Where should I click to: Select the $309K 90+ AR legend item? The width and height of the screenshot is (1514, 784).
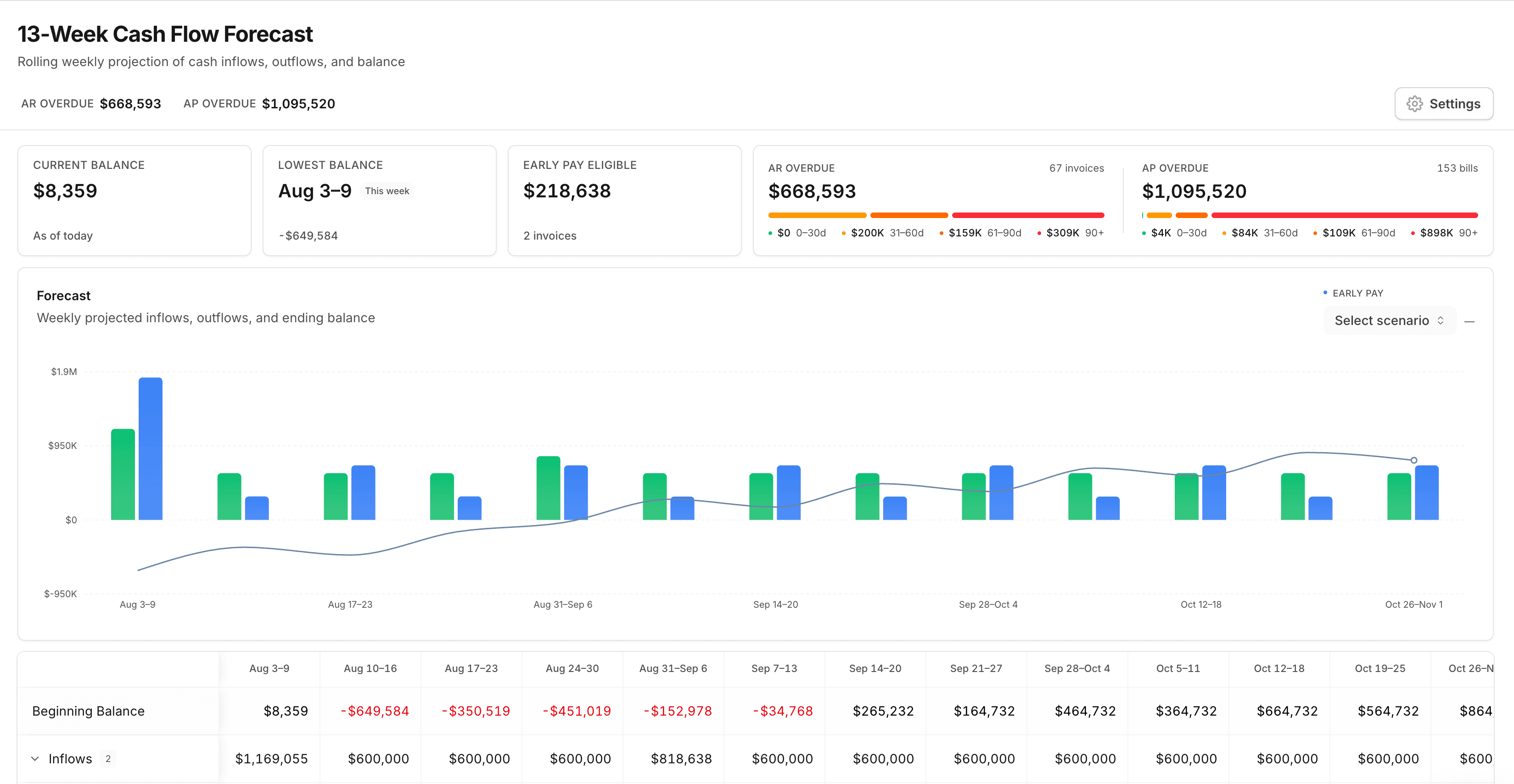1071,233
